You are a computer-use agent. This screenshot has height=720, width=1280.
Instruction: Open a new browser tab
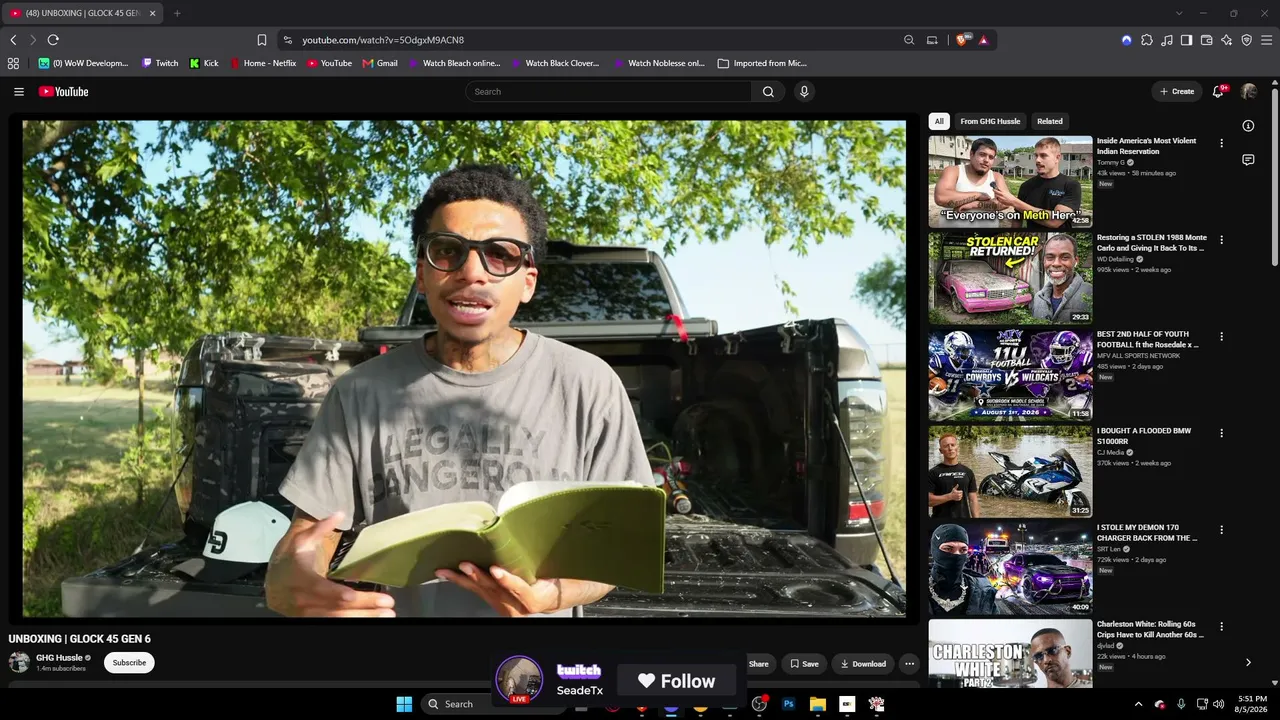177,13
